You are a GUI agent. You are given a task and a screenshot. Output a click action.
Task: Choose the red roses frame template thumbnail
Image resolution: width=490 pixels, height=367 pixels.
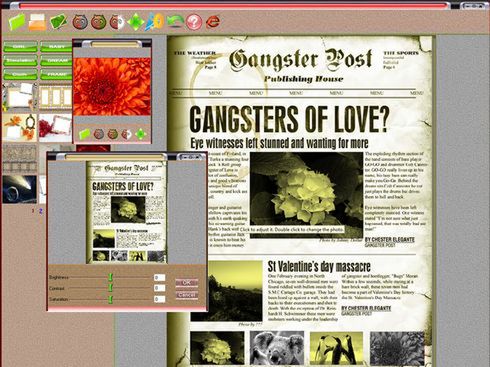point(55,128)
